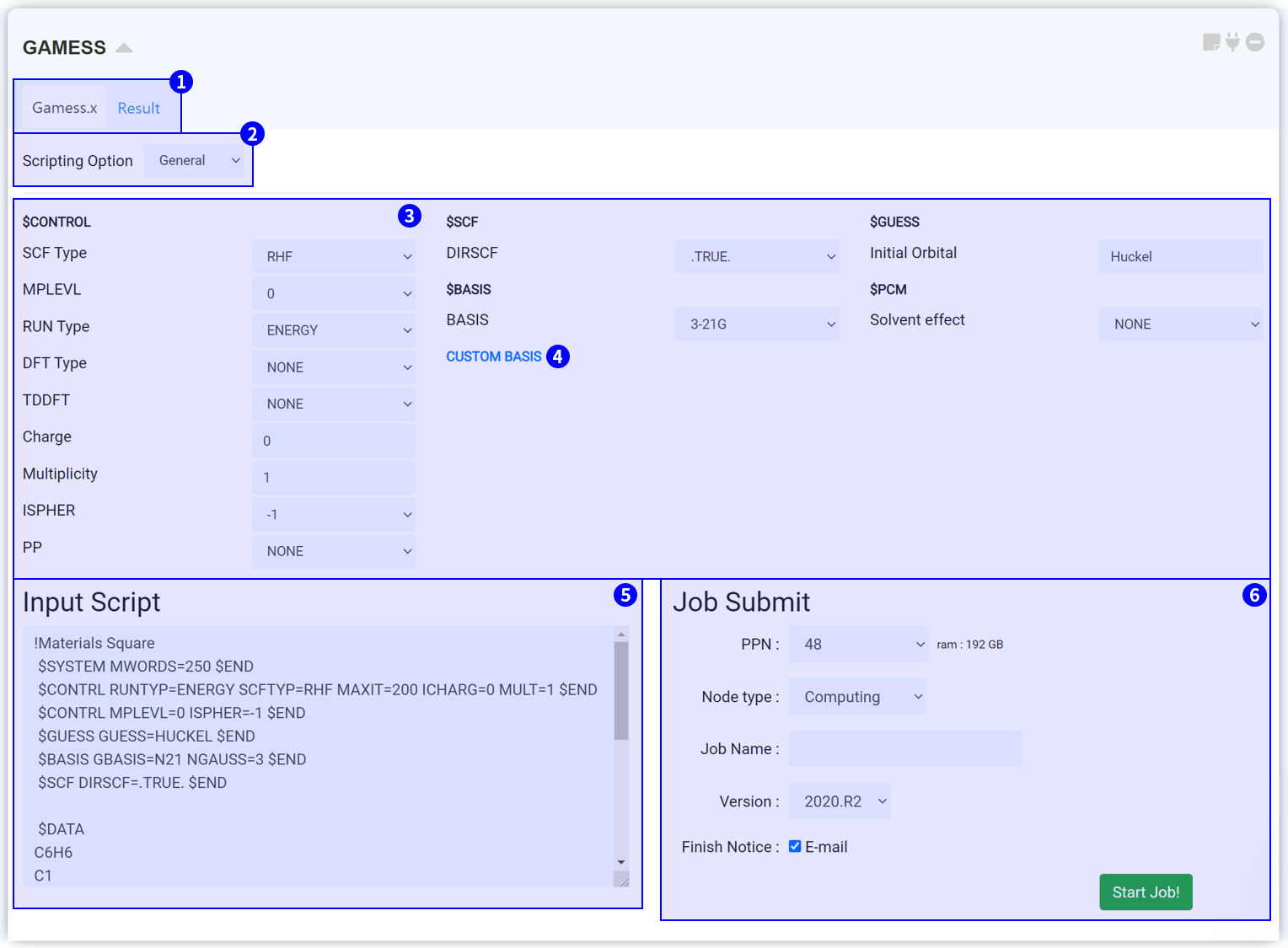Open the BASIS 3-21G dropdown
Screen dimensions: 1288x948
point(757,324)
